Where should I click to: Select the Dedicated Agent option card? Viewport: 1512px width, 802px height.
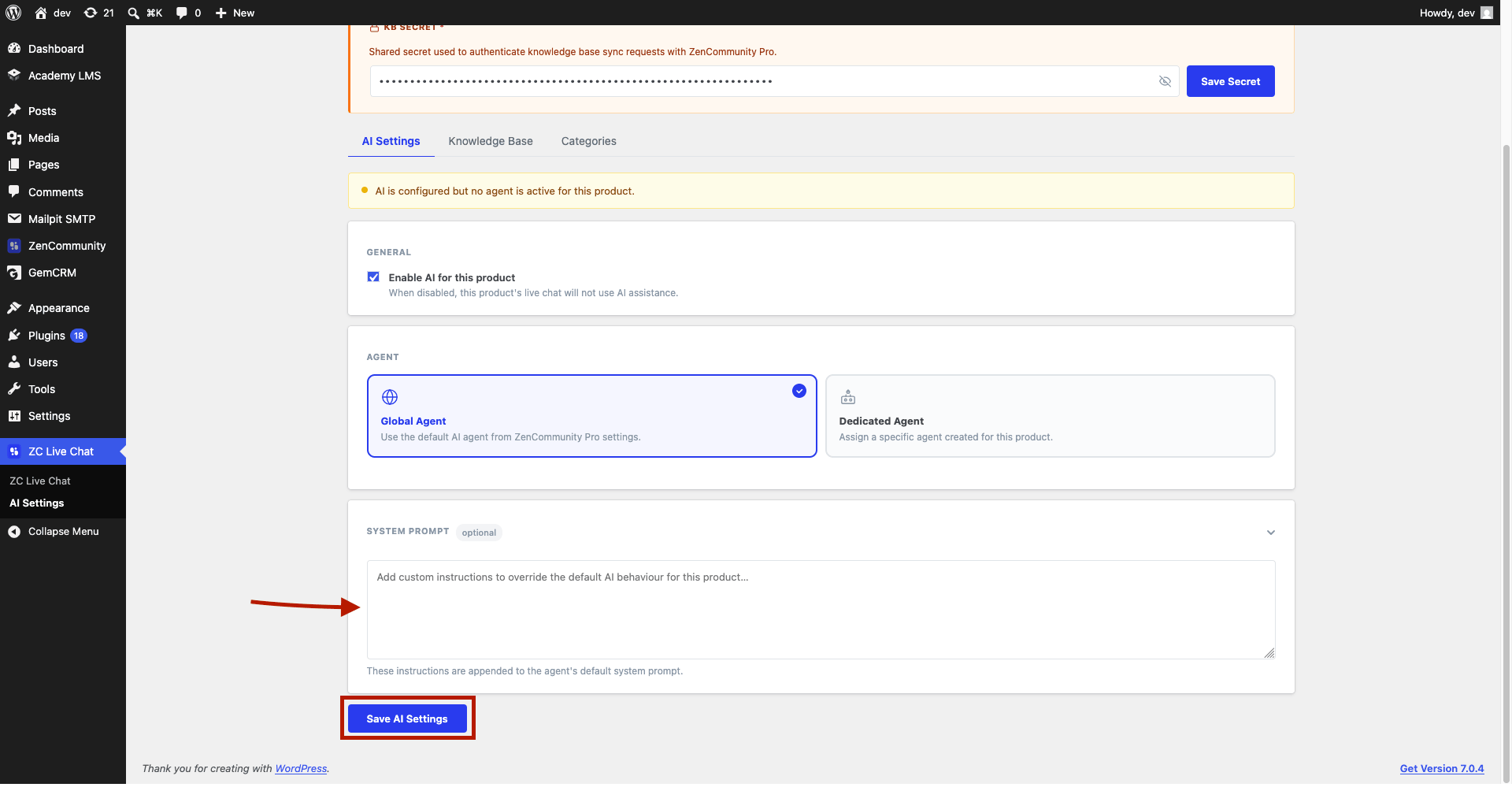1050,416
